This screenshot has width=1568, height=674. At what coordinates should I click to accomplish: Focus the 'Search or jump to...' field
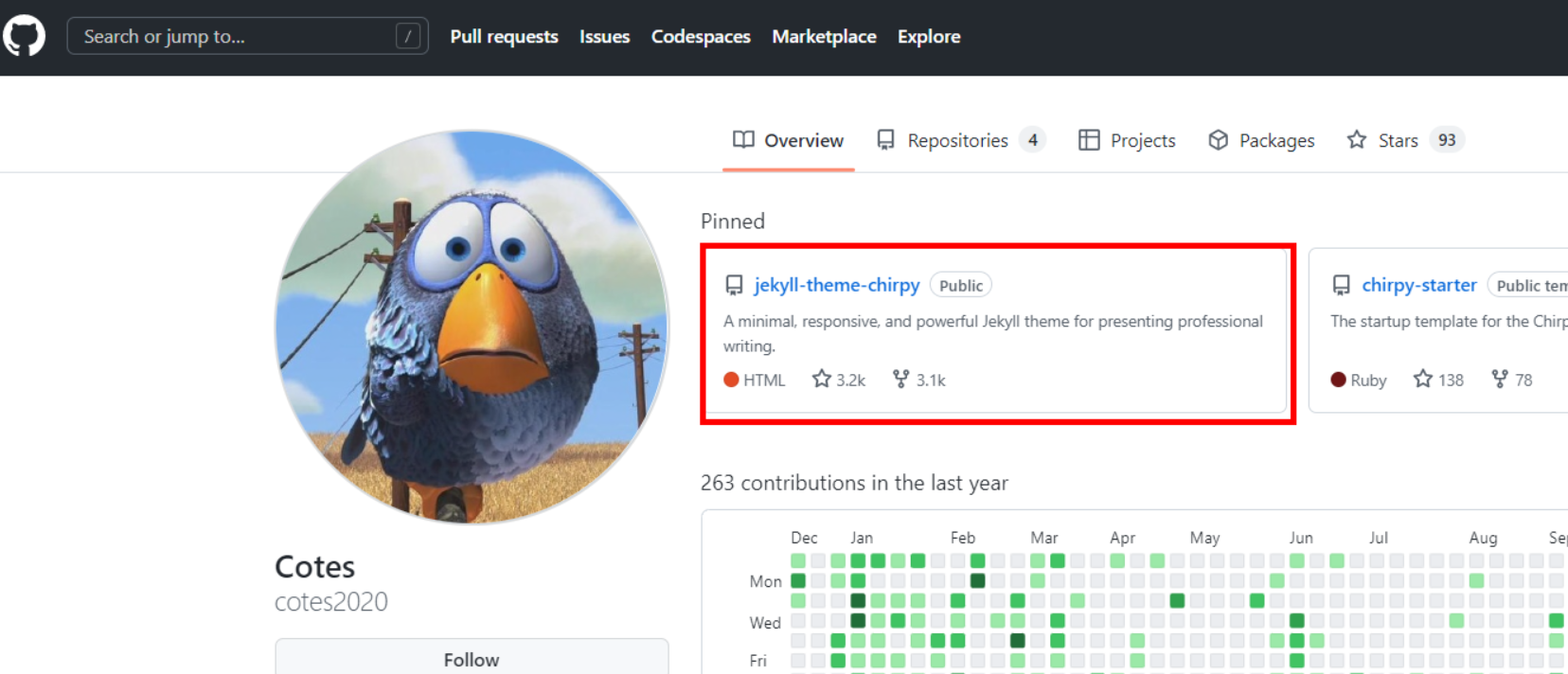pos(247,36)
